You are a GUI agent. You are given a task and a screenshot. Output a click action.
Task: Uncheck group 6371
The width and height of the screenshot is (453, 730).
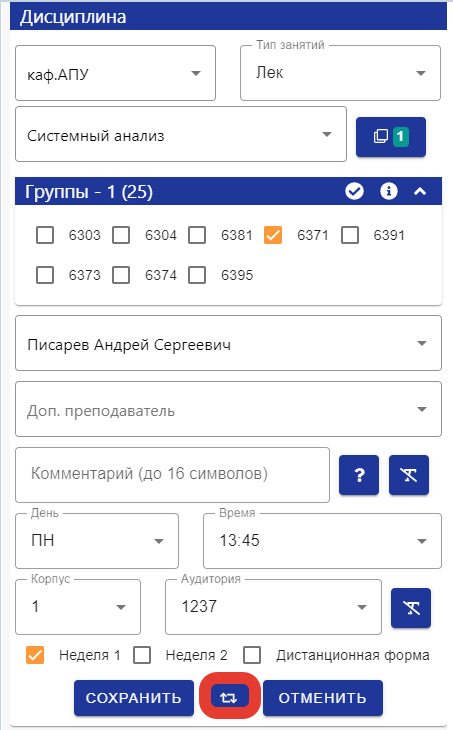coord(273,235)
